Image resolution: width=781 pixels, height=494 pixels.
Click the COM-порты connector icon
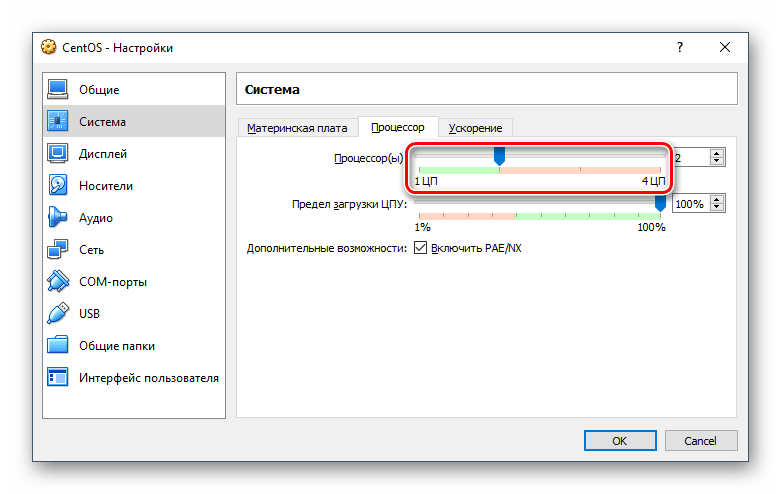point(58,281)
